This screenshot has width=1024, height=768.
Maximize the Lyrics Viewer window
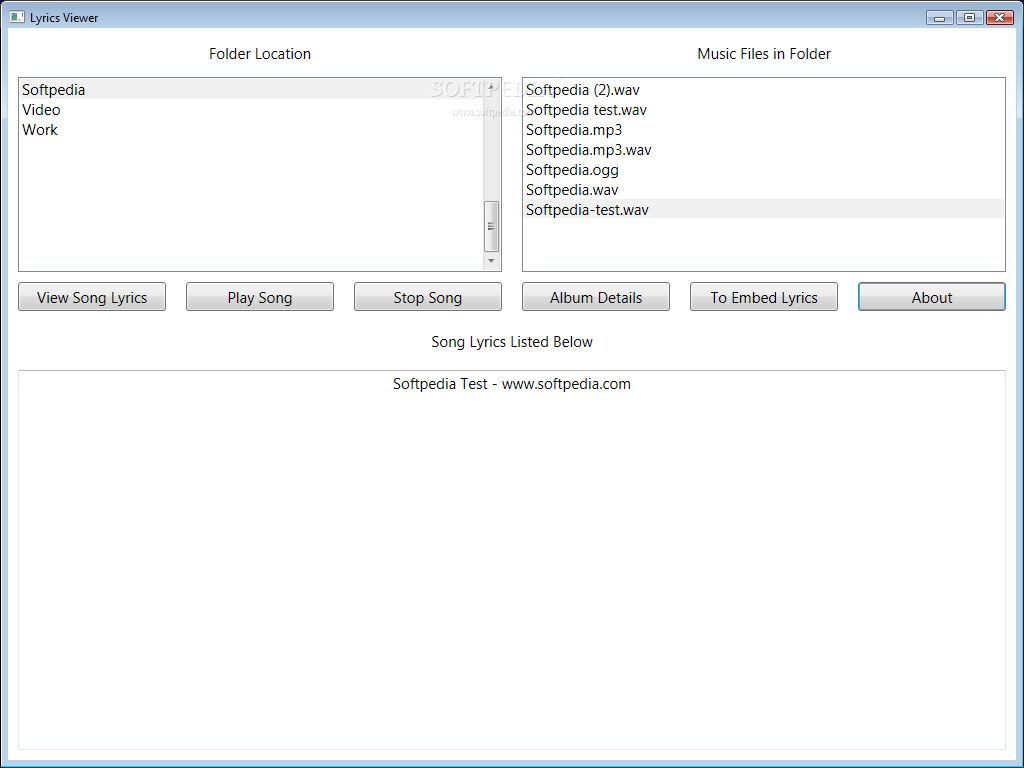pyautogui.click(x=969, y=18)
